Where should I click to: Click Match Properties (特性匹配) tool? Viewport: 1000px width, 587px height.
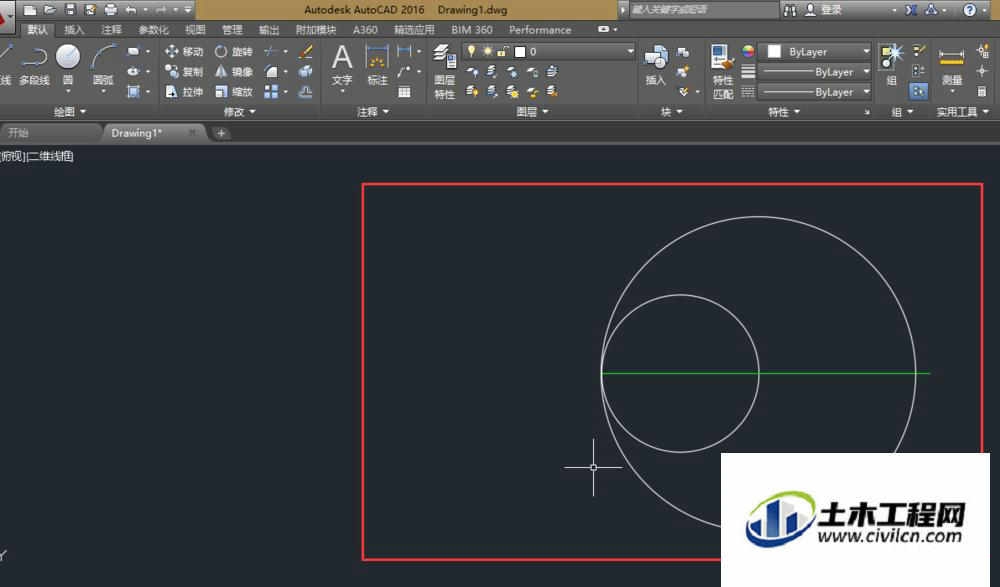coord(723,71)
